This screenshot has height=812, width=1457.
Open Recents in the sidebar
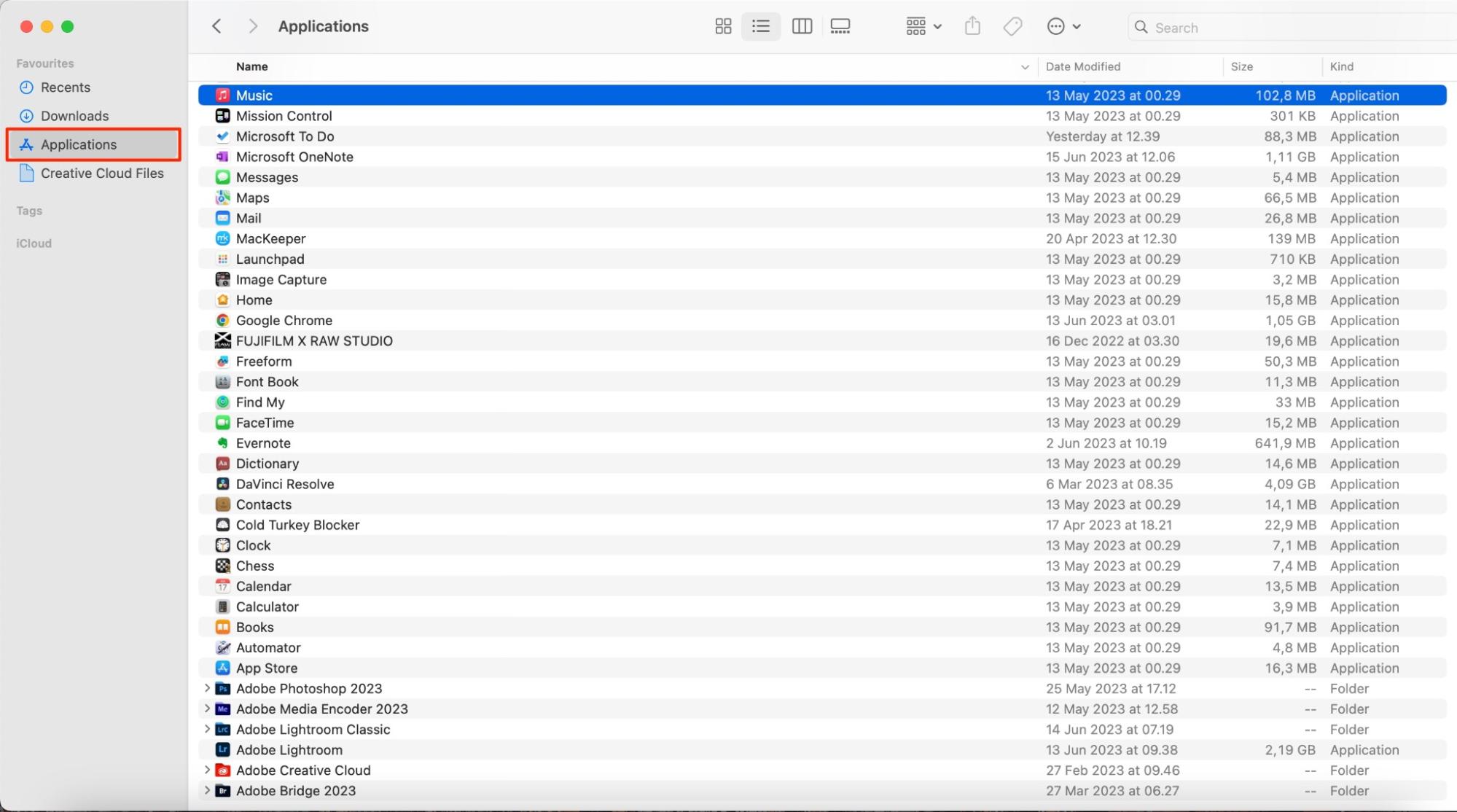[66, 87]
